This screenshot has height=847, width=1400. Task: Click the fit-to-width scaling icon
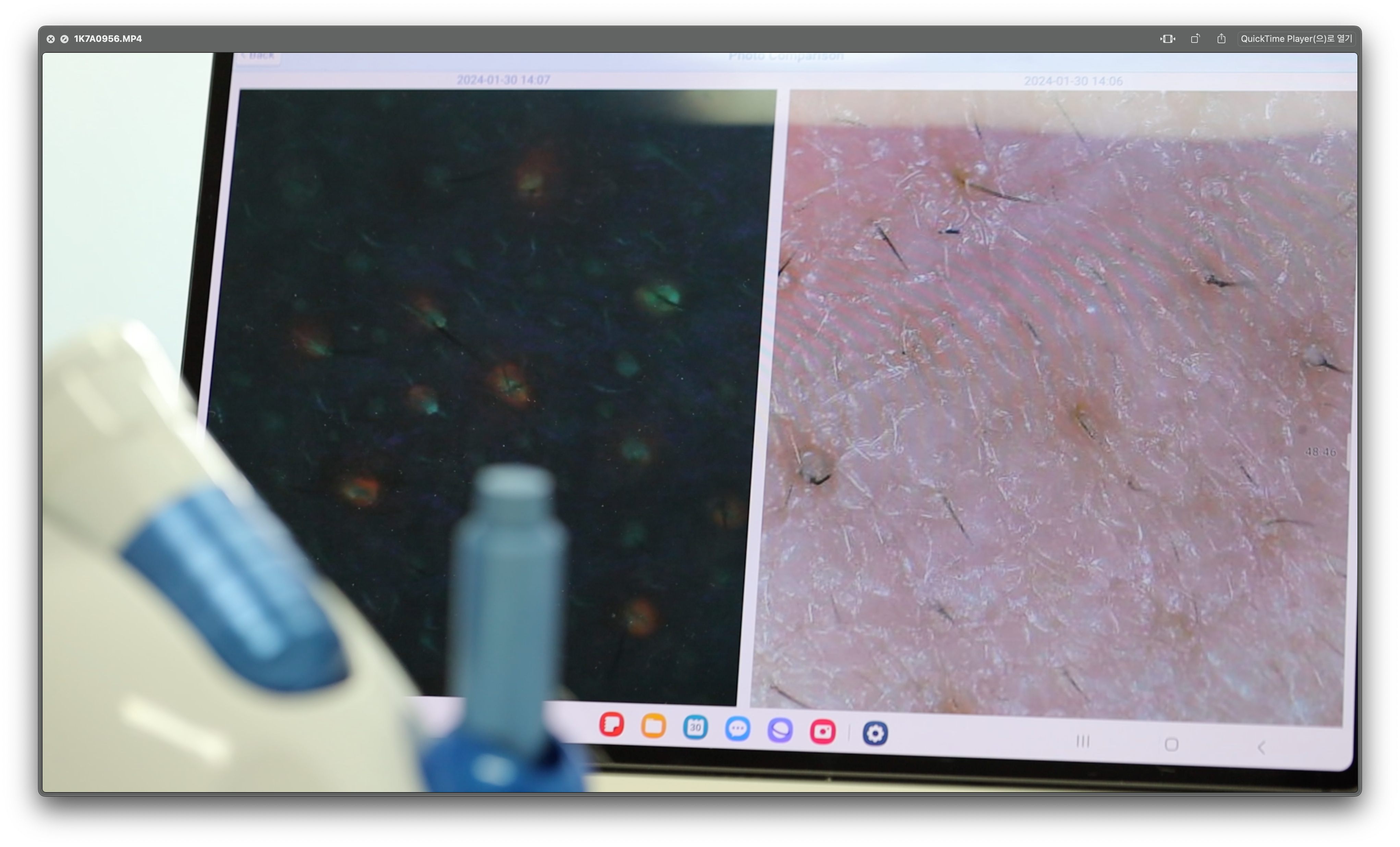coord(1167,39)
